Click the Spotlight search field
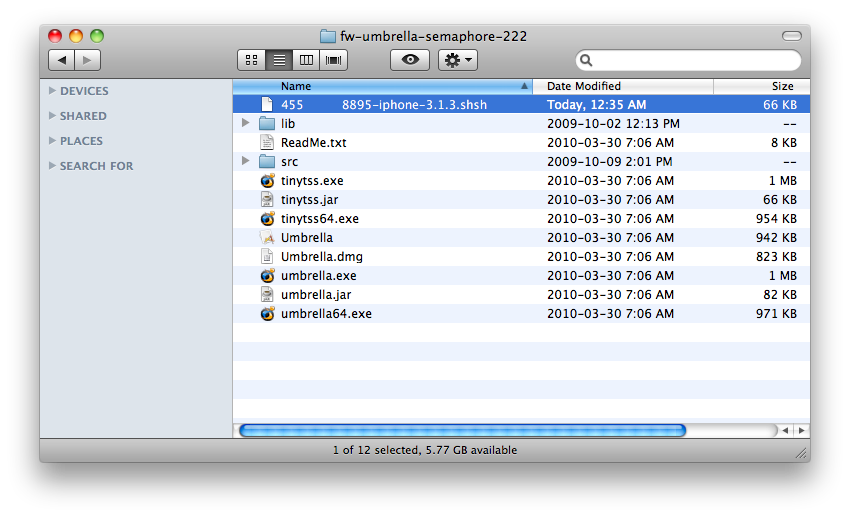850x517 pixels. click(x=690, y=61)
